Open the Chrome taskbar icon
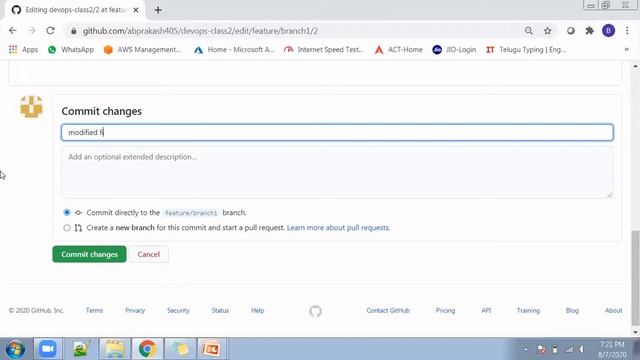The width and height of the screenshot is (640, 360). pos(147,349)
